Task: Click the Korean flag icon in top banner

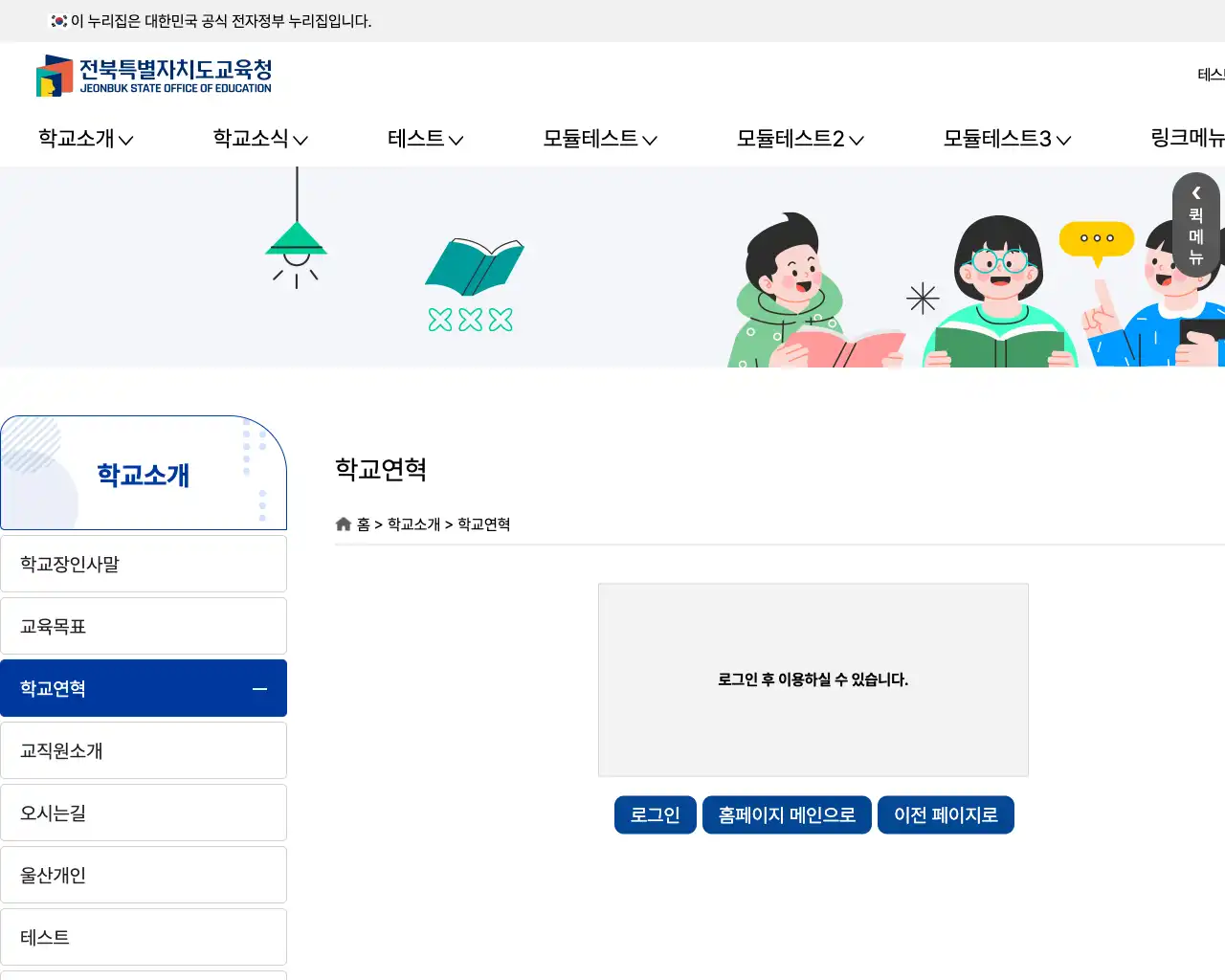Action: coord(59,21)
